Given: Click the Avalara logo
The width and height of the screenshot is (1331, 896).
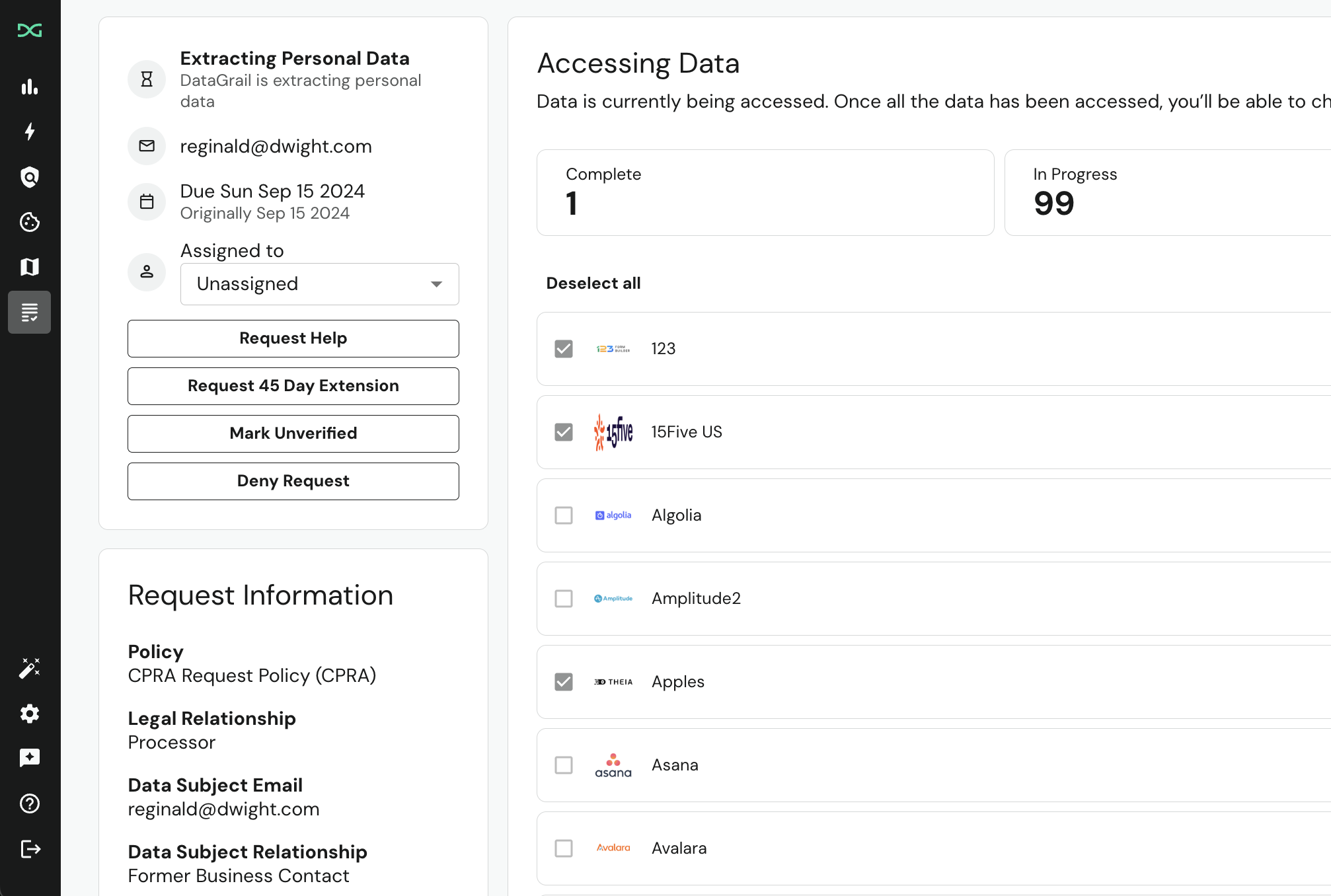Looking at the screenshot, I should coord(613,848).
